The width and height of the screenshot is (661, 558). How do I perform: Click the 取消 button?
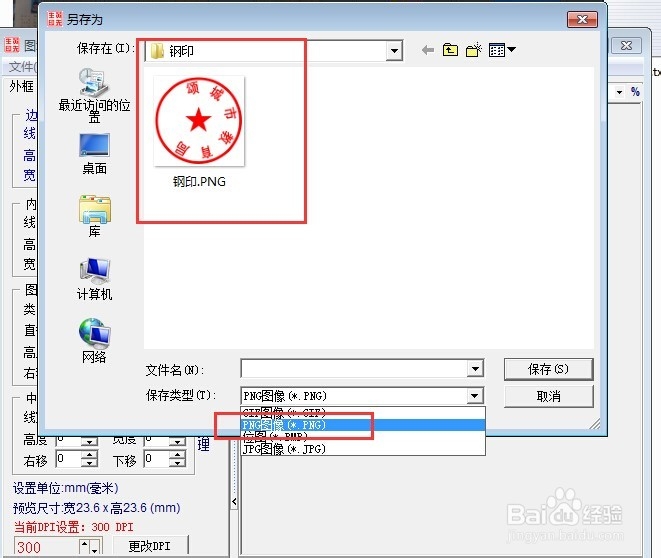point(548,396)
